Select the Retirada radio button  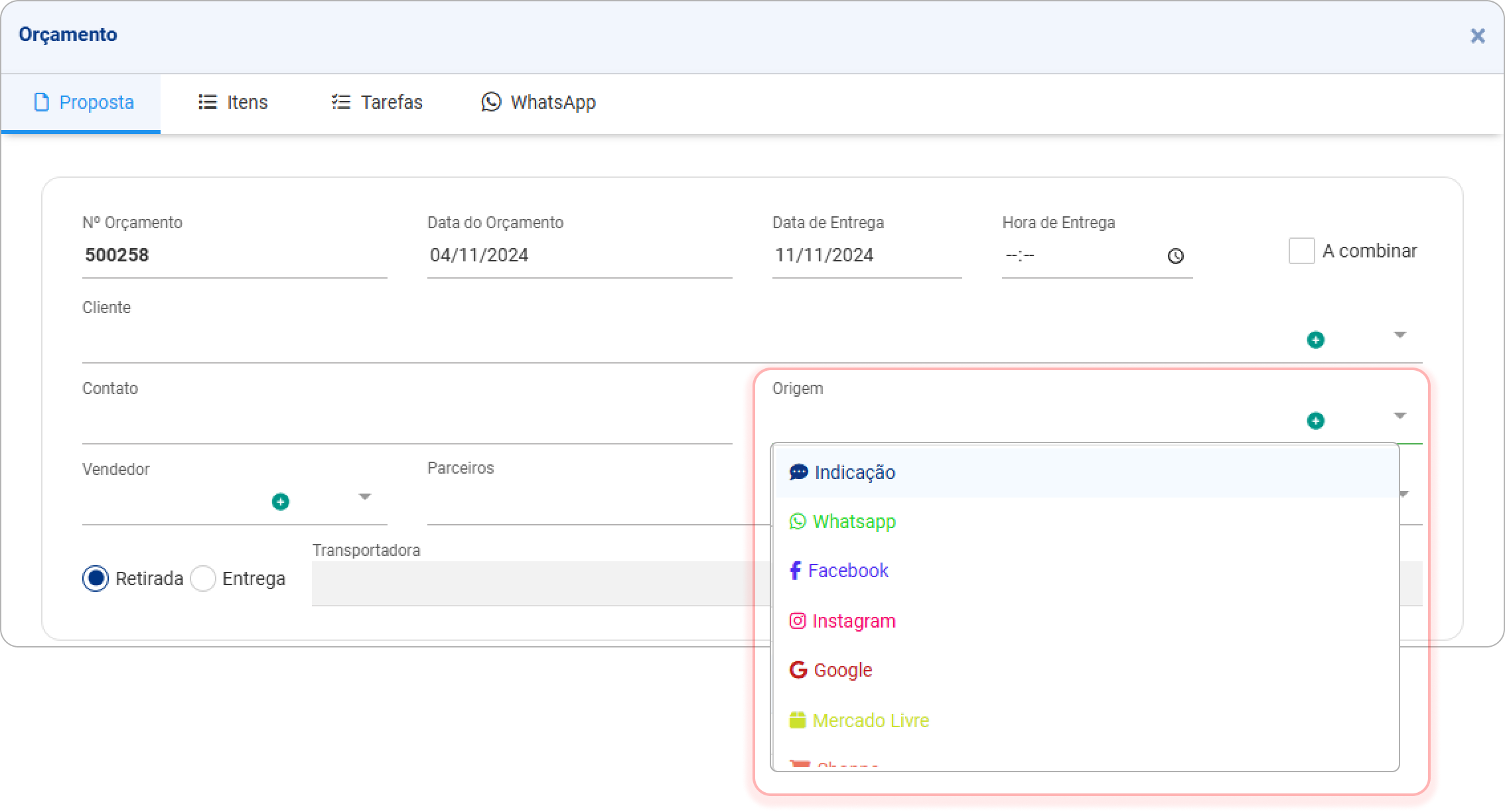pyautogui.click(x=96, y=578)
